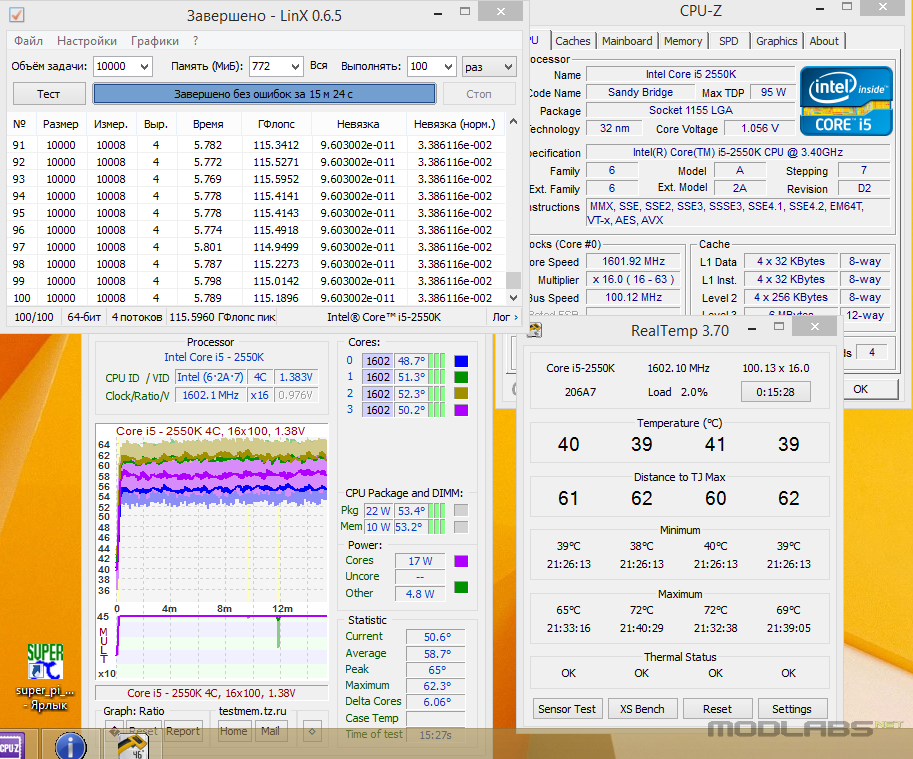Select result row number 100
Image resolution: width=913 pixels, height=759 pixels.
pyautogui.click(x=256, y=298)
